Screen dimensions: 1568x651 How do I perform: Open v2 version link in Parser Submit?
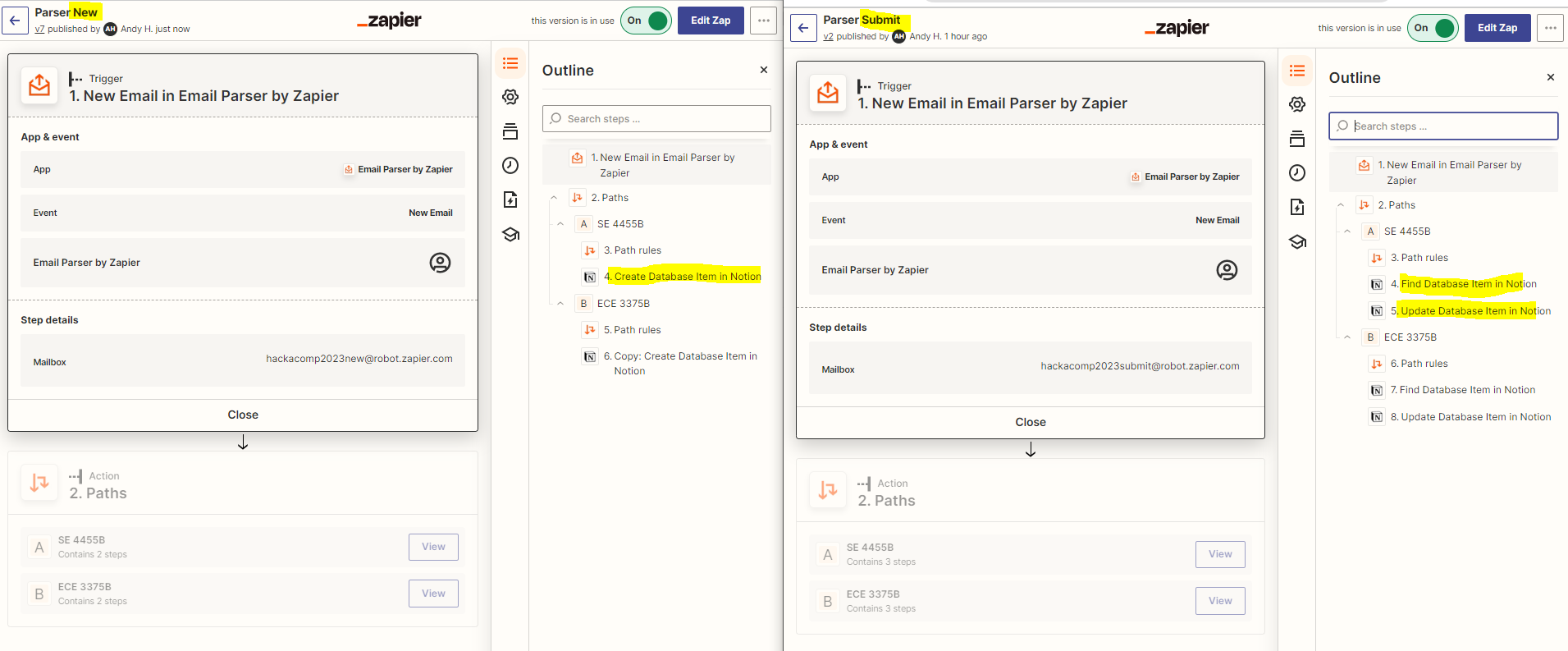(x=828, y=36)
